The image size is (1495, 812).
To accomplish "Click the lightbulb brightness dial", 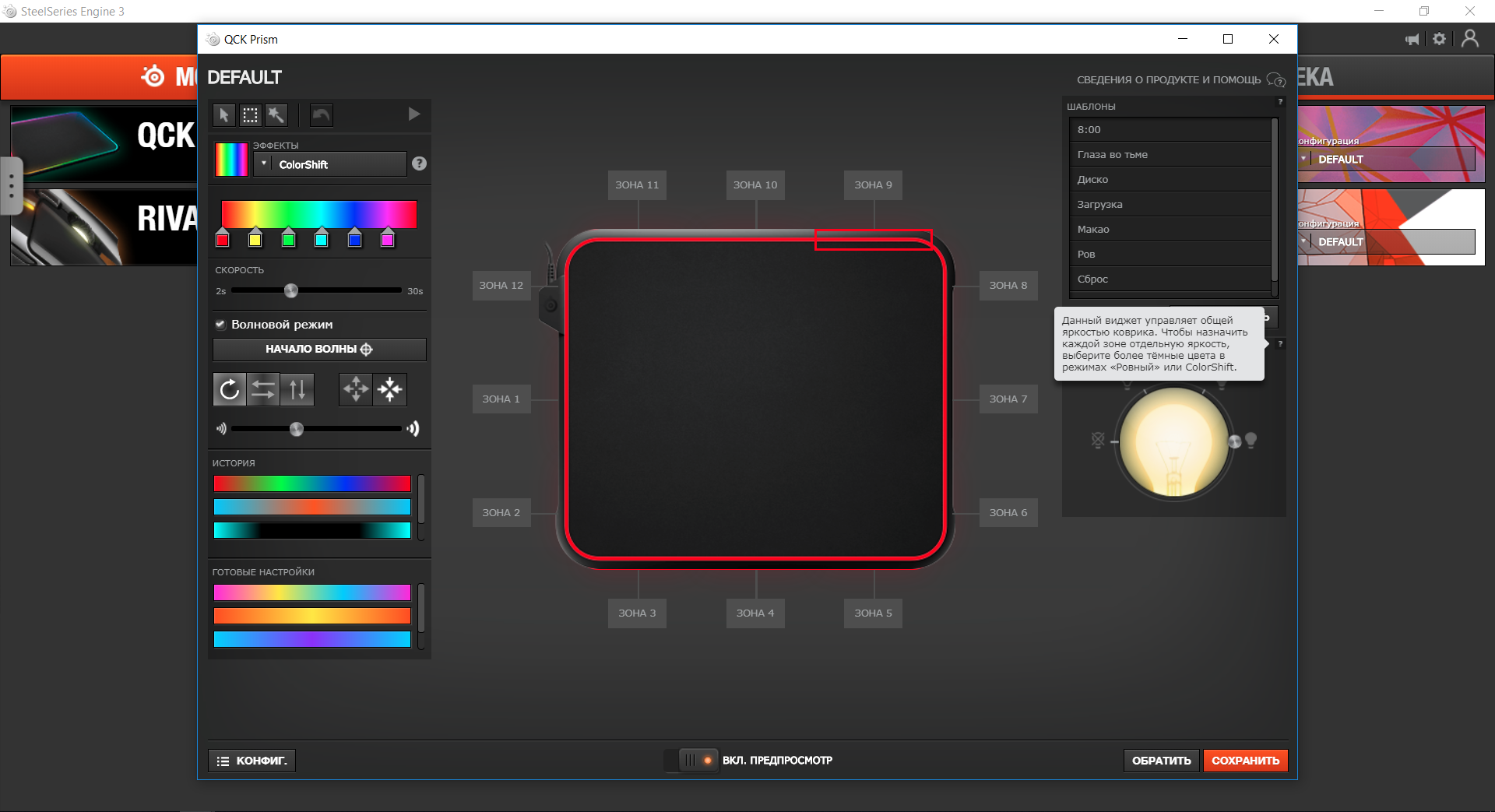I will (1173, 442).
